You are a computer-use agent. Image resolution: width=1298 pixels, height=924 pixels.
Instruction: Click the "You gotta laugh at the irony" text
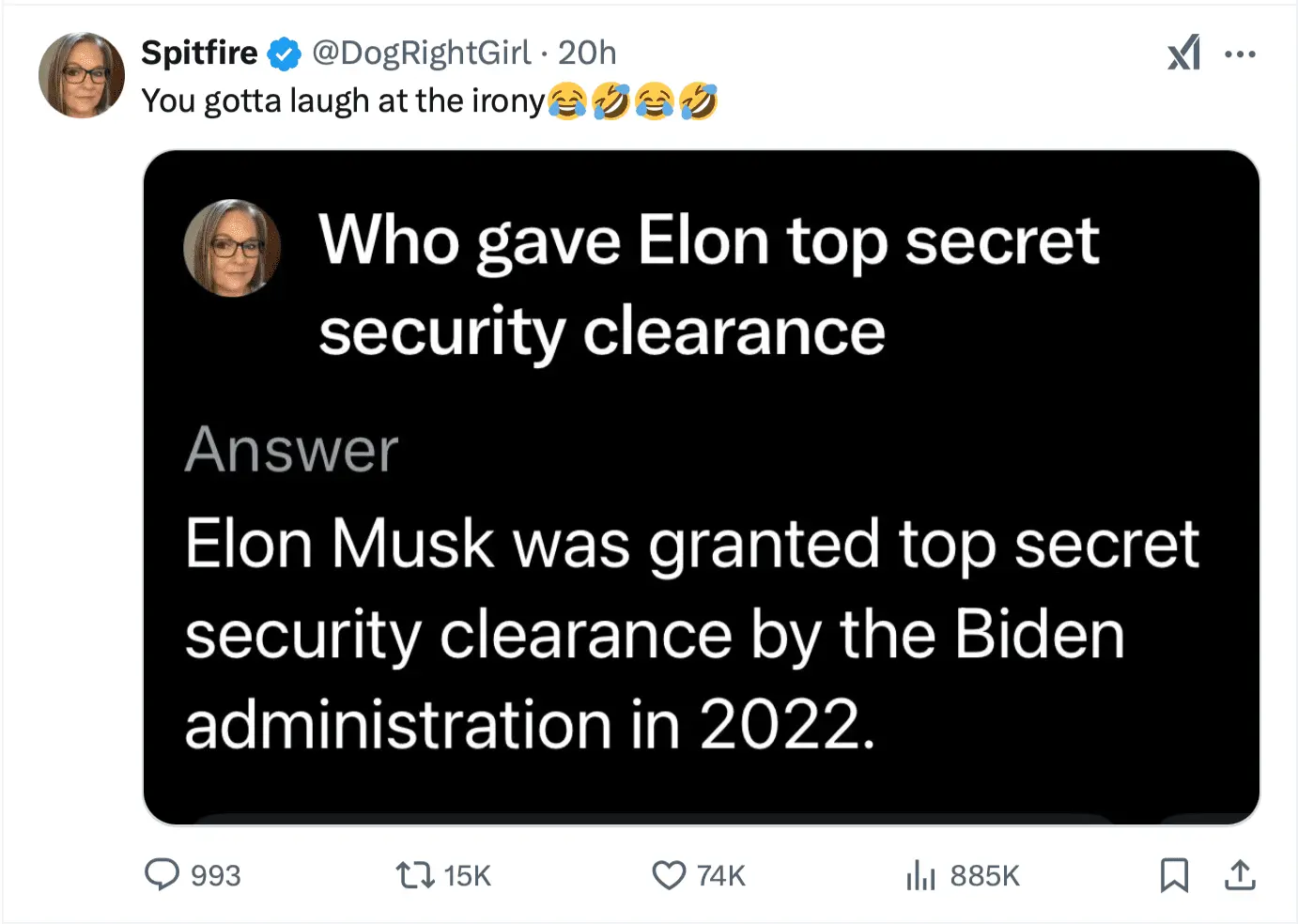[x=343, y=100]
